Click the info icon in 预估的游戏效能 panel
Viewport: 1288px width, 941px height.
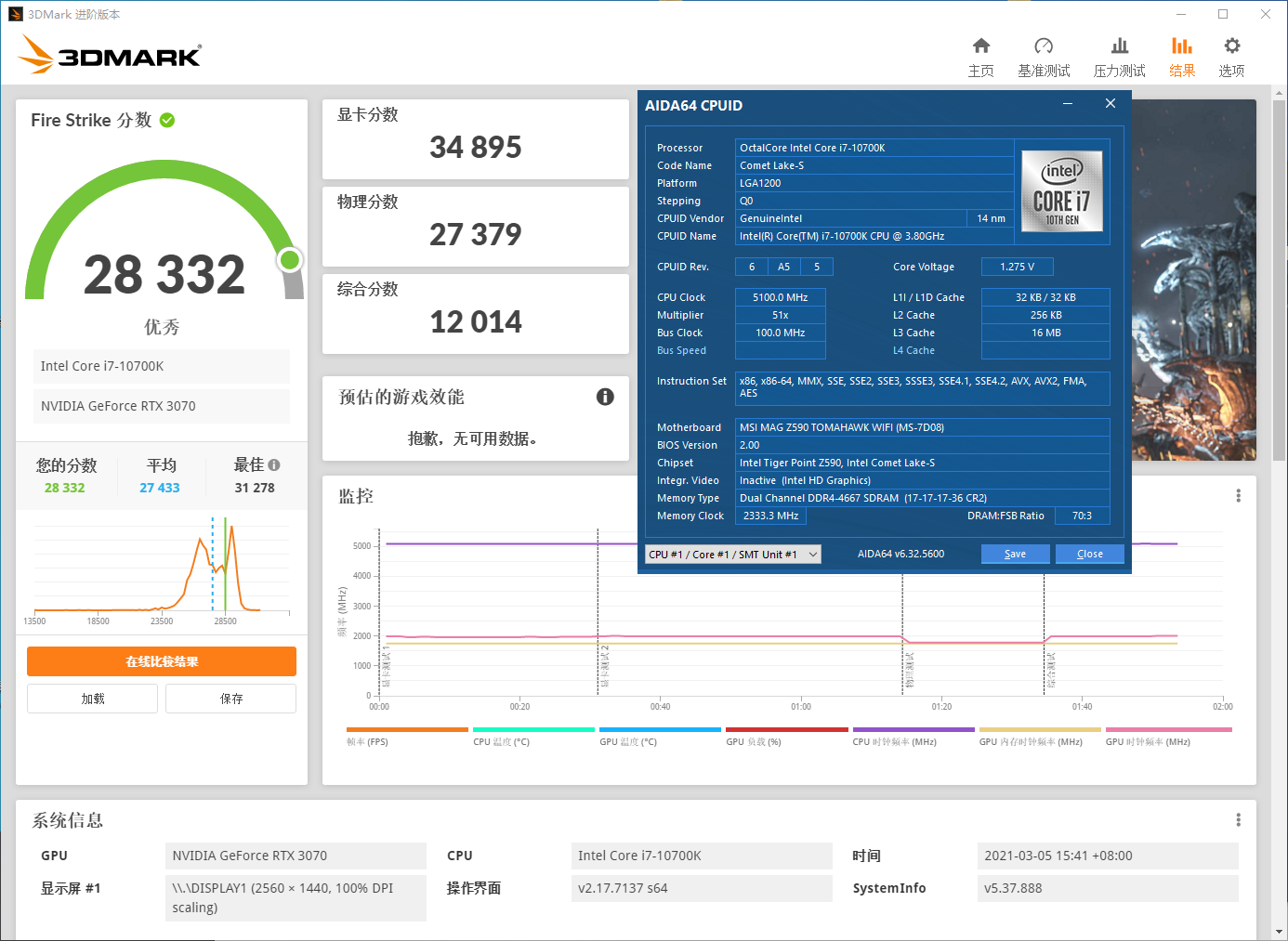coord(605,397)
